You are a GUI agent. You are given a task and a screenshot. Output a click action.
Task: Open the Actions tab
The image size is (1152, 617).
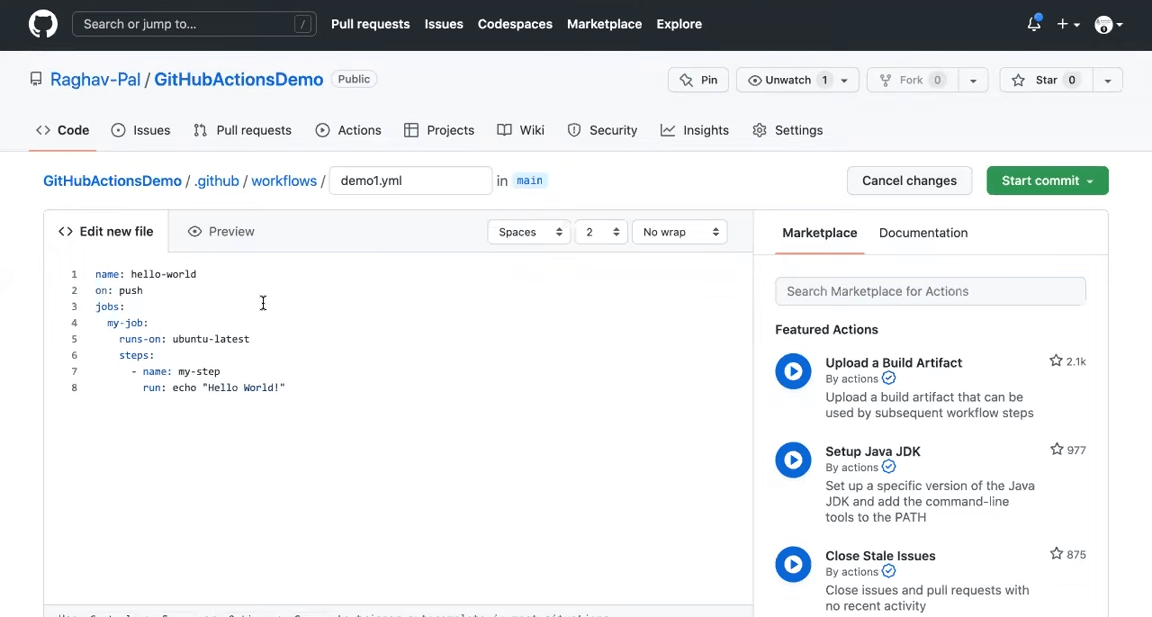click(348, 130)
